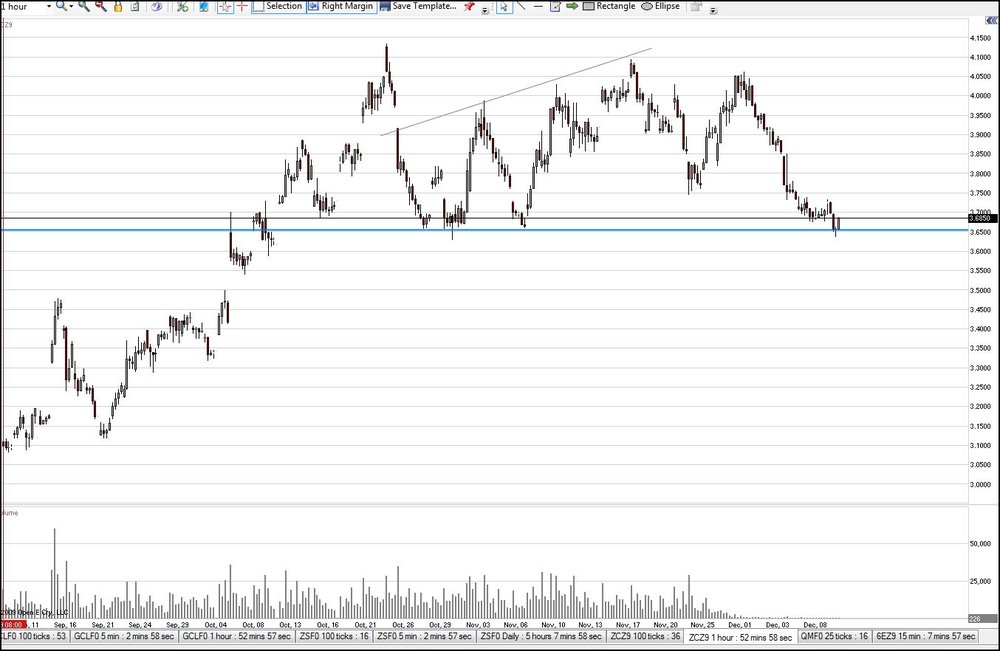Select the red cross cursor tool
The height and width of the screenshot is (651, 1000).
242,6
